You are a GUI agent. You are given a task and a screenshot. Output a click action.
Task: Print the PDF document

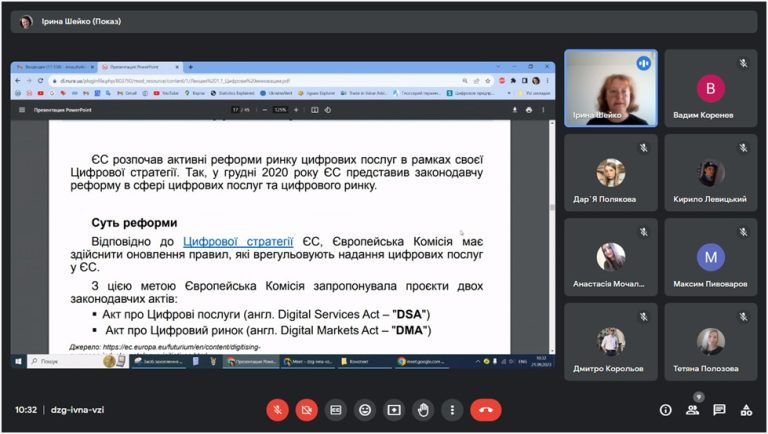(x=528, y=110)
